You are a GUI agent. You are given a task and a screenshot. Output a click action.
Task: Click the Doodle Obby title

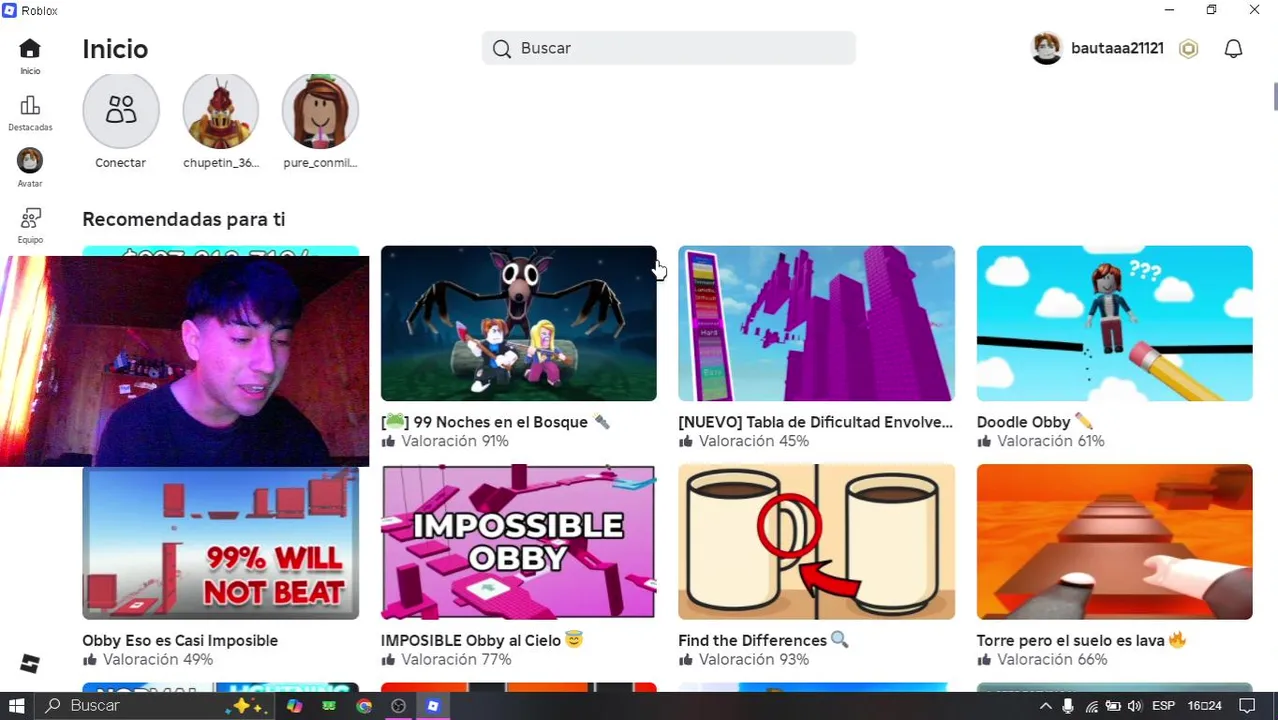[1035, 422]
